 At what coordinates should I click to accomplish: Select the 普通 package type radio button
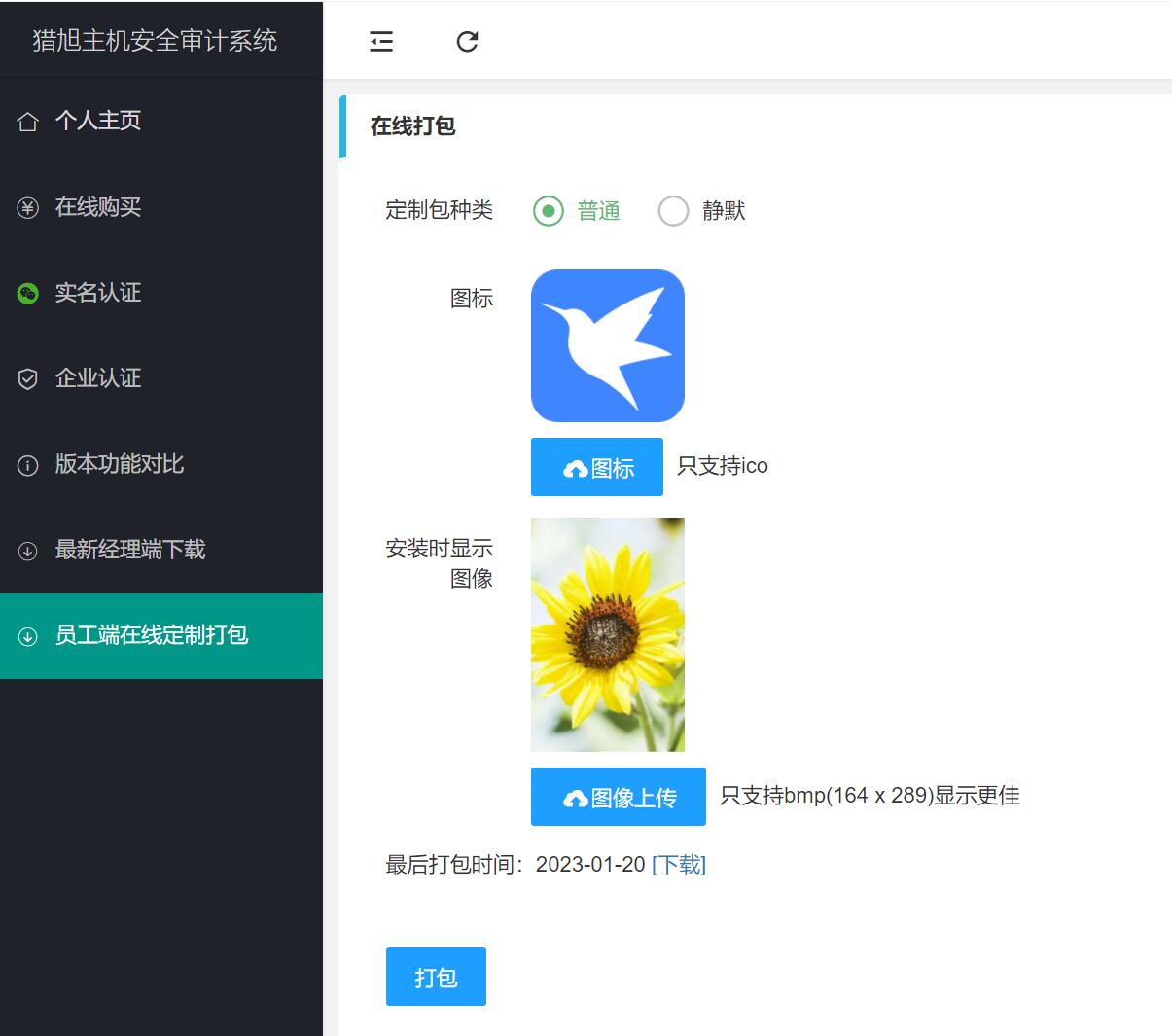click(549, 211)
